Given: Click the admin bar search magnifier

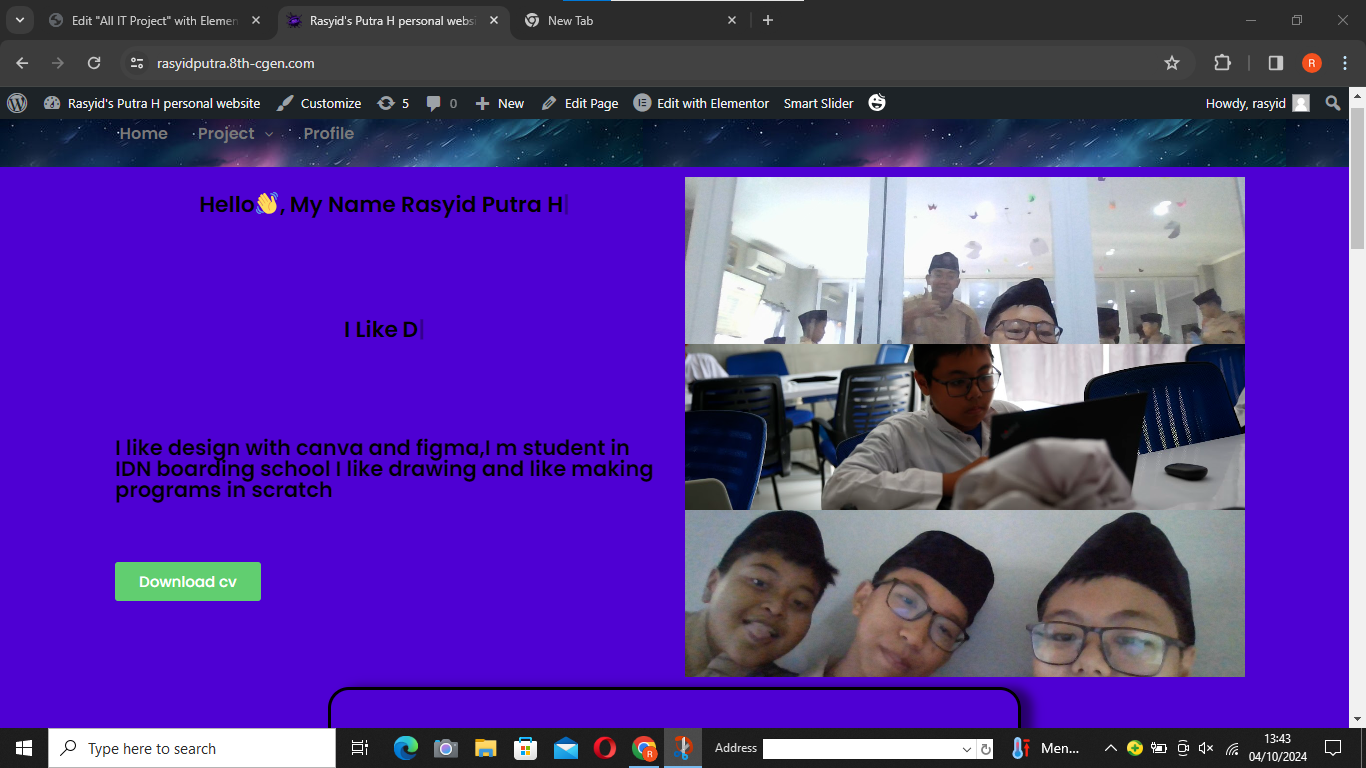Looking at the screenshot, I should [x=1332, y=103].
